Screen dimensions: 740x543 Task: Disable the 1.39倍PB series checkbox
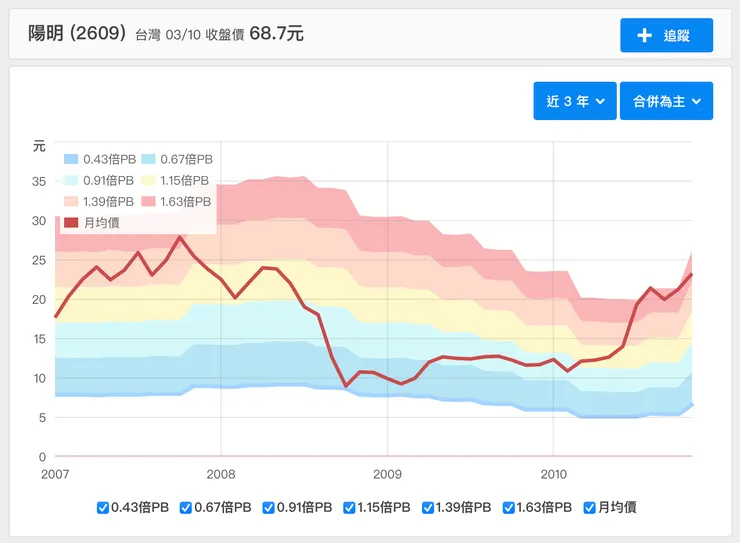point(428,508)
